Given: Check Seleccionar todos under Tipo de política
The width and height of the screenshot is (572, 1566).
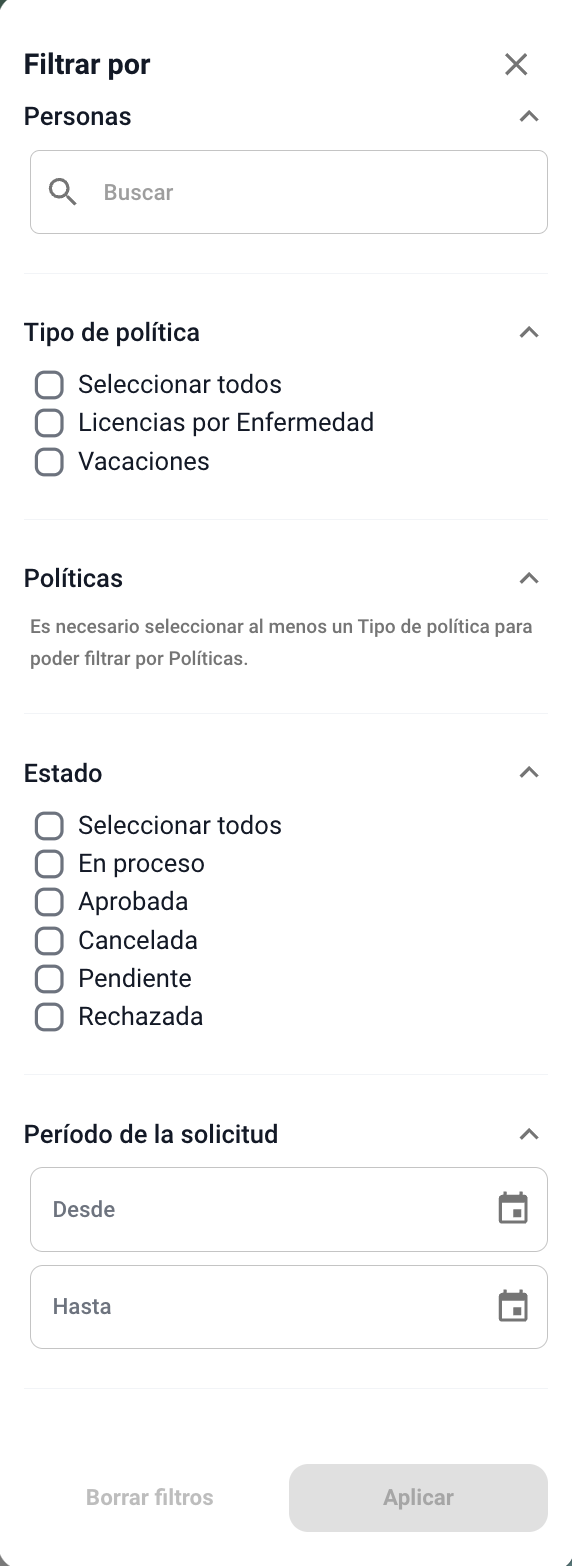Looking at the screenshot, I should pos(49,385).
